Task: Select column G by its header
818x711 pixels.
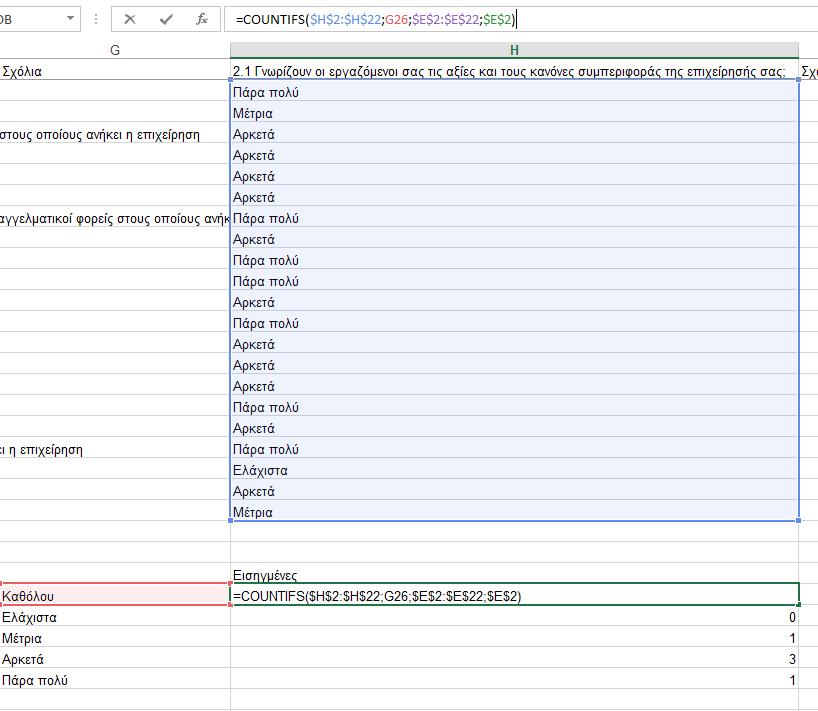Action: (115, 50)
